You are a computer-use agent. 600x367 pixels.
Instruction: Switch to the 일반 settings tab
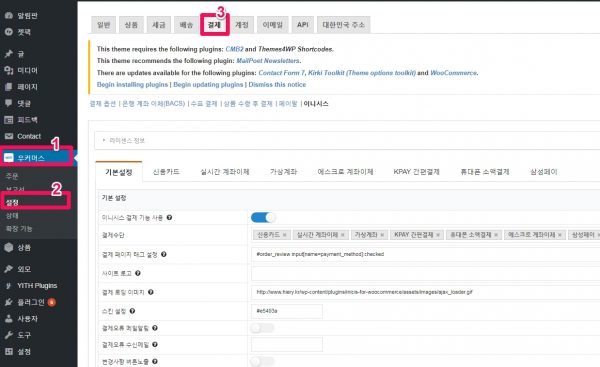[x=103, y=25]
